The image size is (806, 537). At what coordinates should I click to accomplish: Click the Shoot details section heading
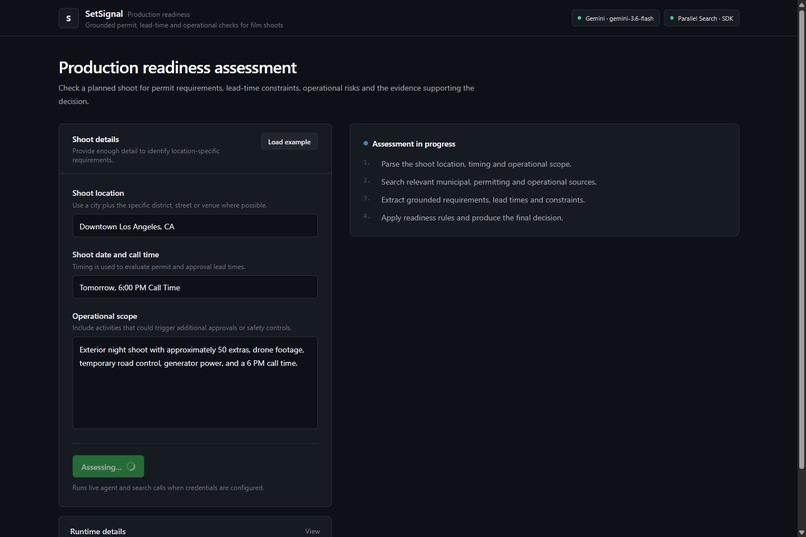[x=96, y=139]
